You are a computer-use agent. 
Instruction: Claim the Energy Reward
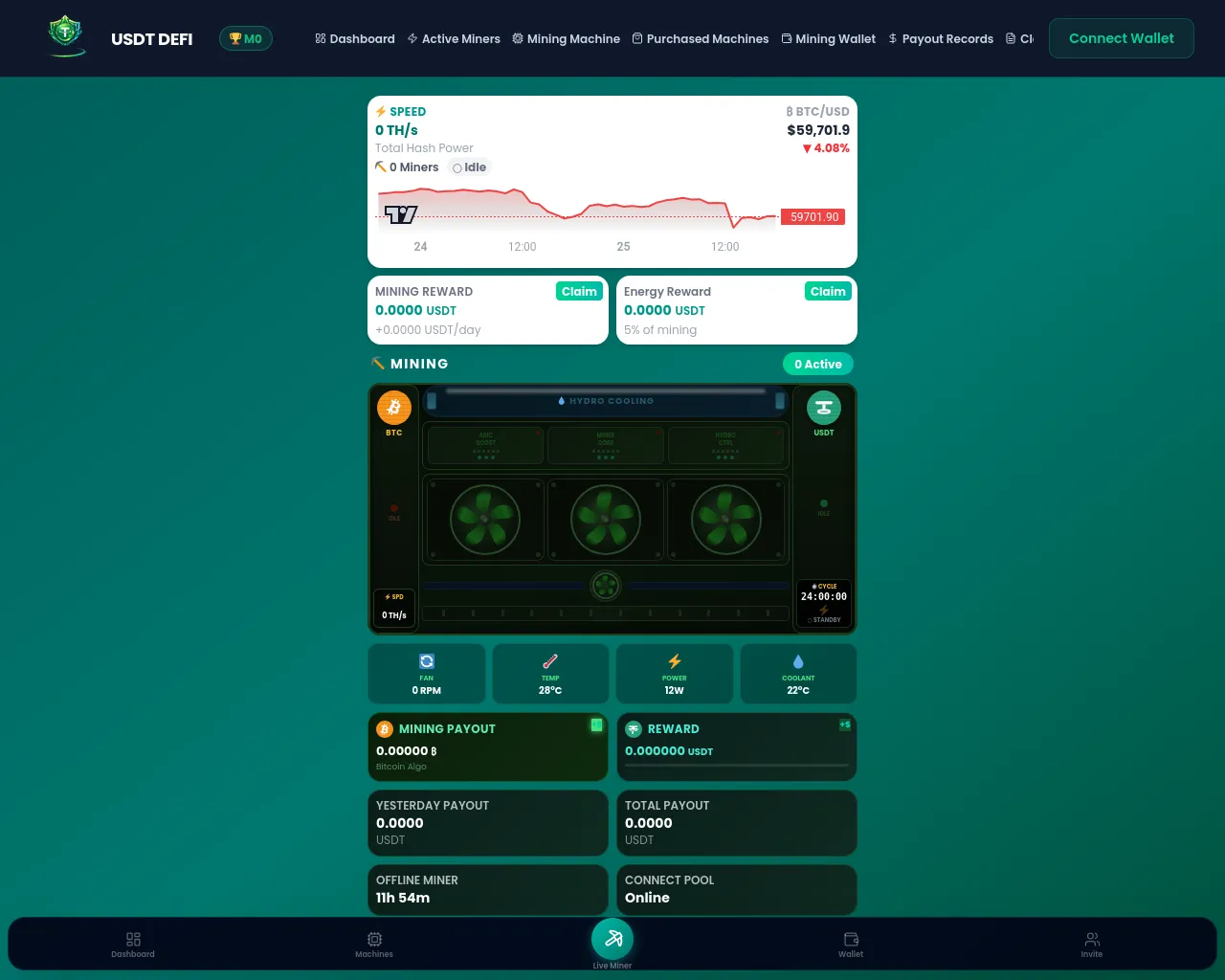coord(828,292)
